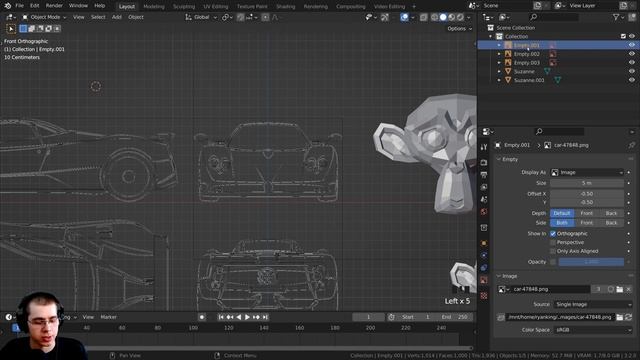Hide Suzanne using its eye icon
Image resolution: width=640 pixels, height=360 pixels.
click(x=631, y=71)
